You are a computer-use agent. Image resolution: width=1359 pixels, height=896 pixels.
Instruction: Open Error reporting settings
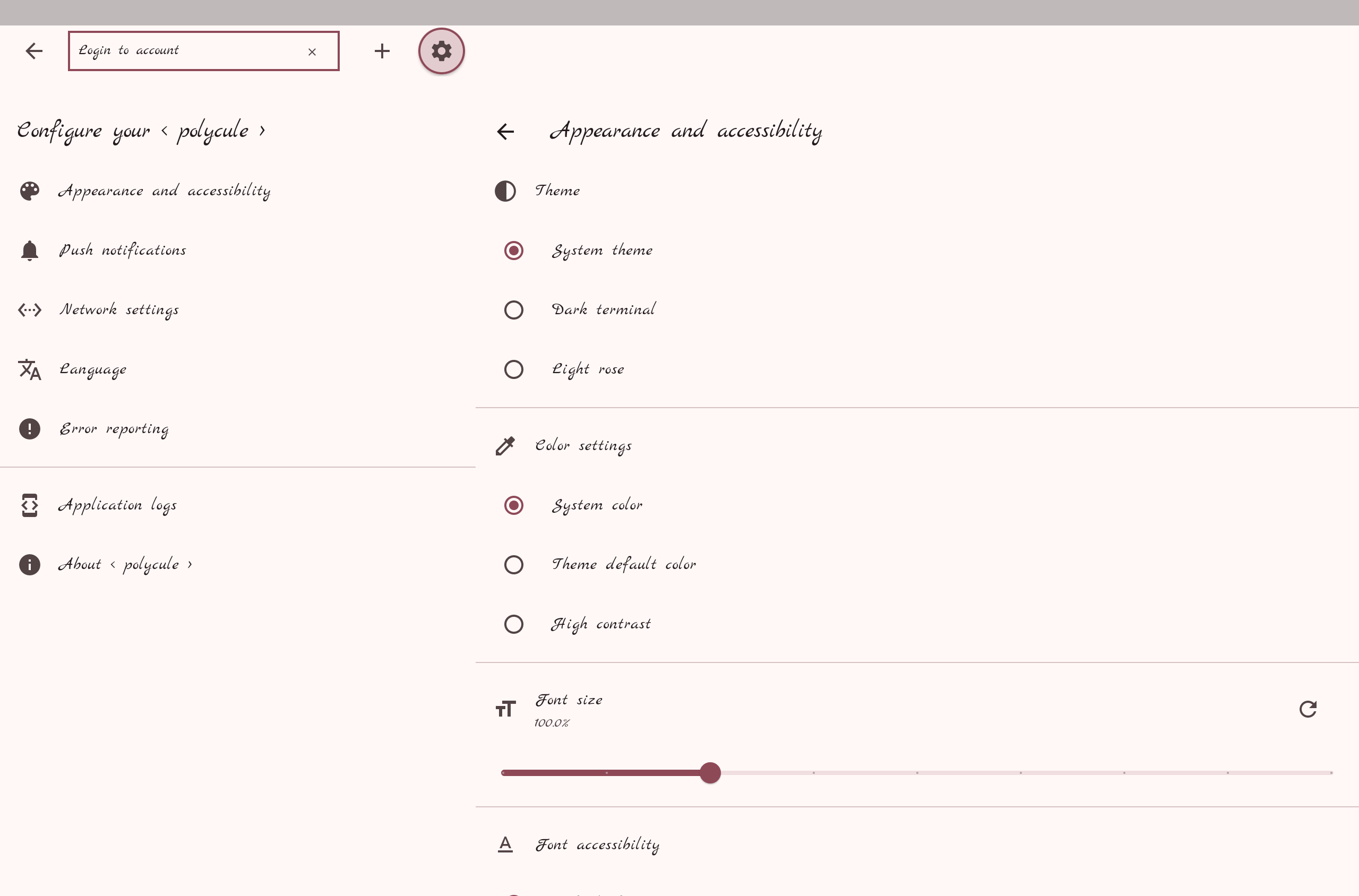114,428
